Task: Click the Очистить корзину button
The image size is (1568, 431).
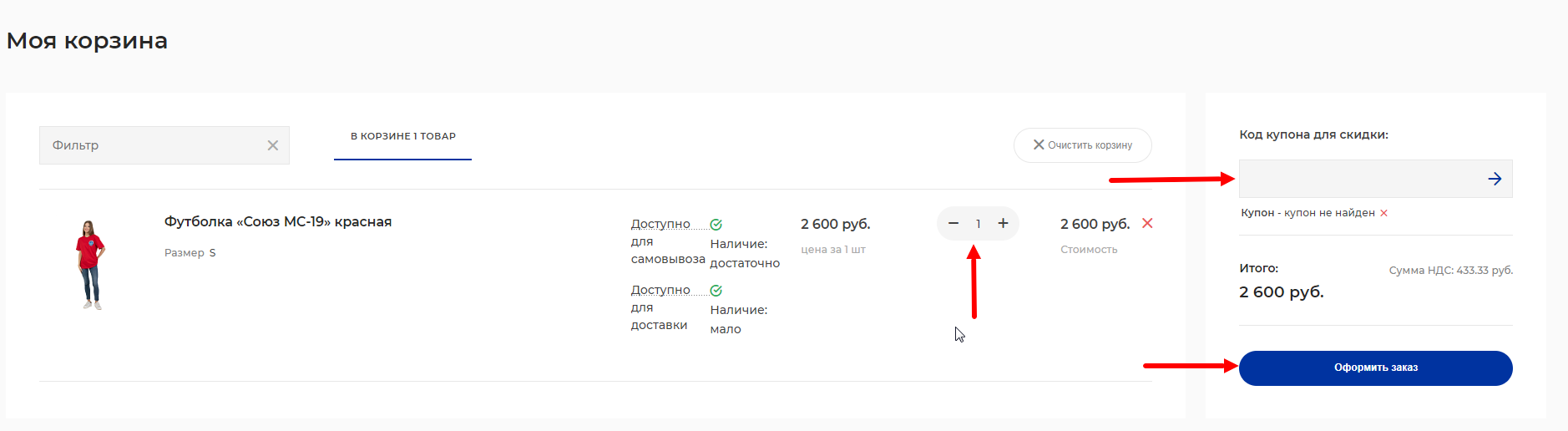Action: coord(1082,145)
